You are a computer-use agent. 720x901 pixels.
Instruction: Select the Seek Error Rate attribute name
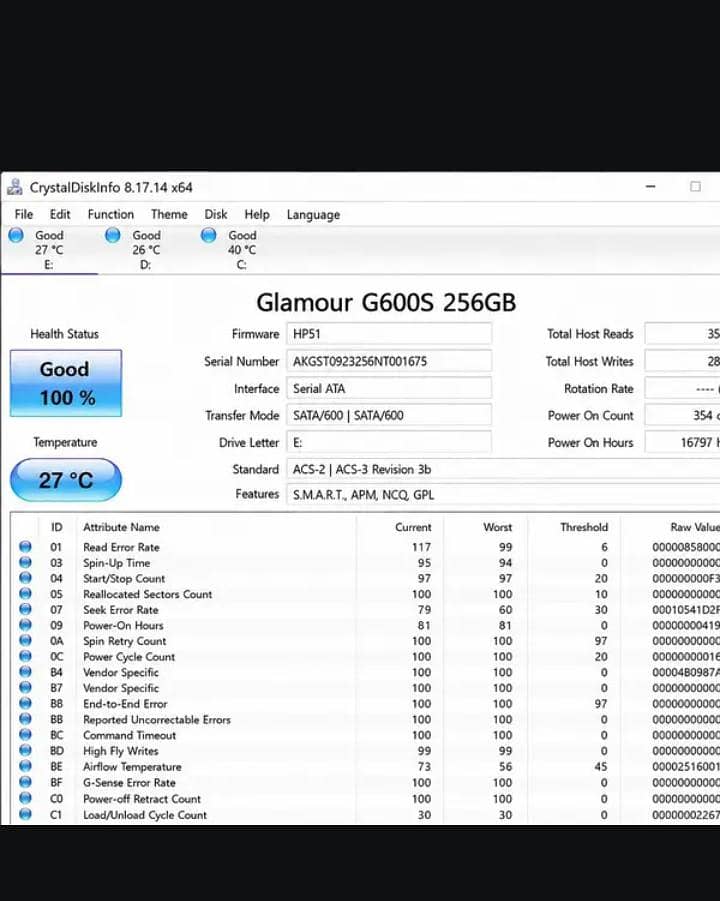click(121, 610)
